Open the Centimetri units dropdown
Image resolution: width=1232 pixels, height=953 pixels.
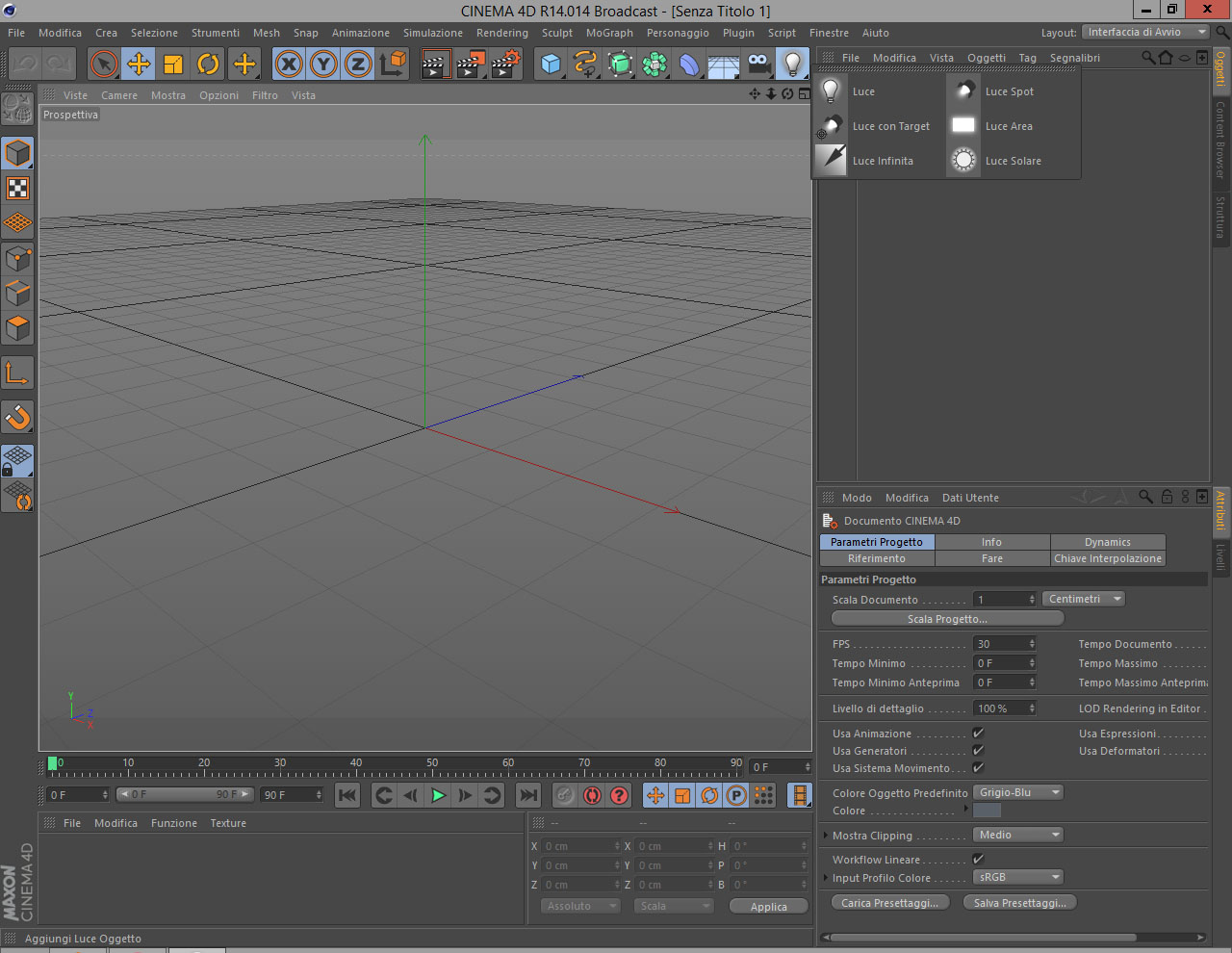1084,599
